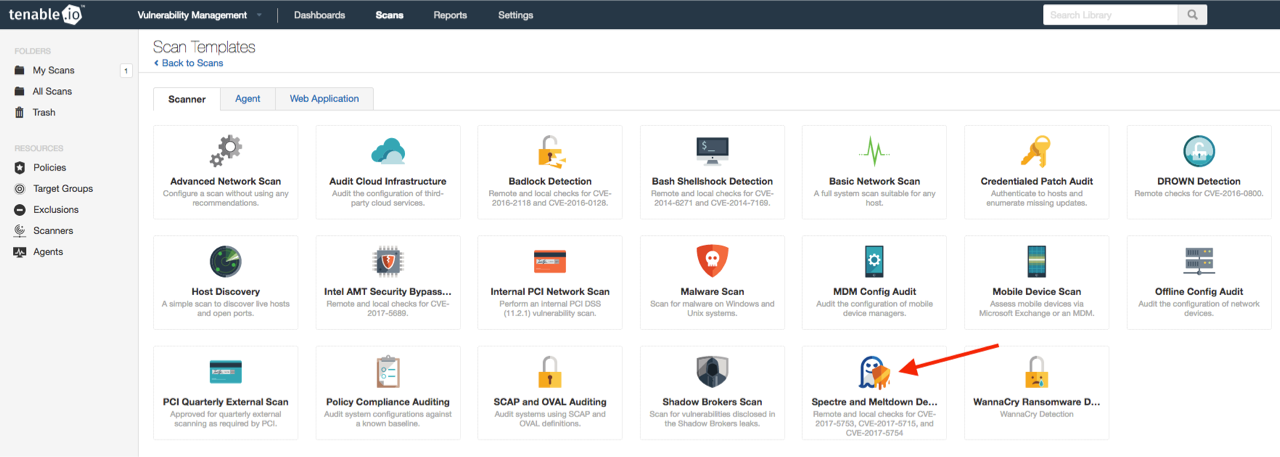
Task: Open the Dashboards menu
Action: 319,15
